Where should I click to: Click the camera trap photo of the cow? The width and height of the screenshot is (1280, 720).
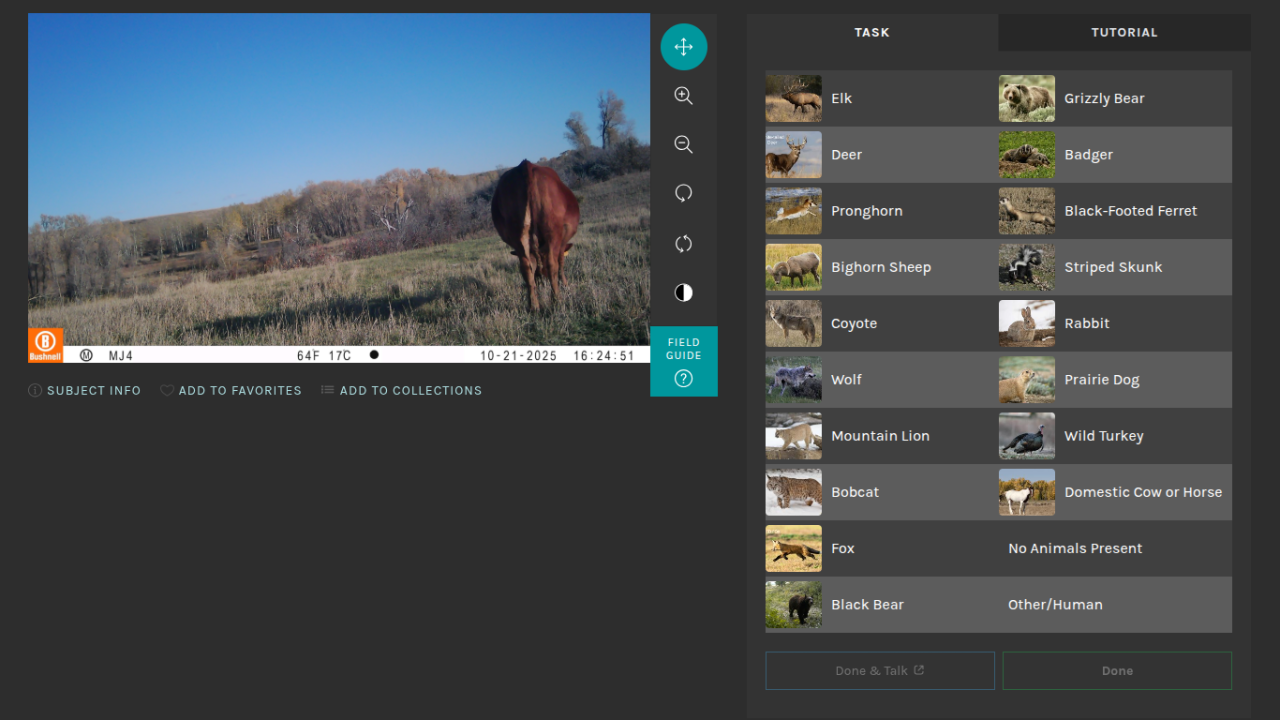(339, 188)
